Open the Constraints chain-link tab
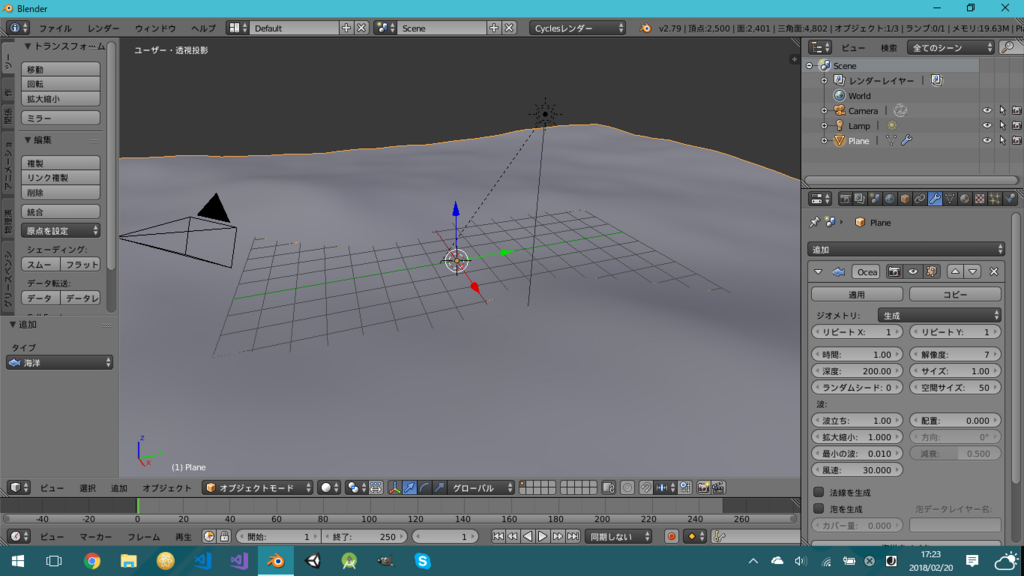The height and width of the screenshot is (576, 1024). pyautogui.click(x=920, y=199)
